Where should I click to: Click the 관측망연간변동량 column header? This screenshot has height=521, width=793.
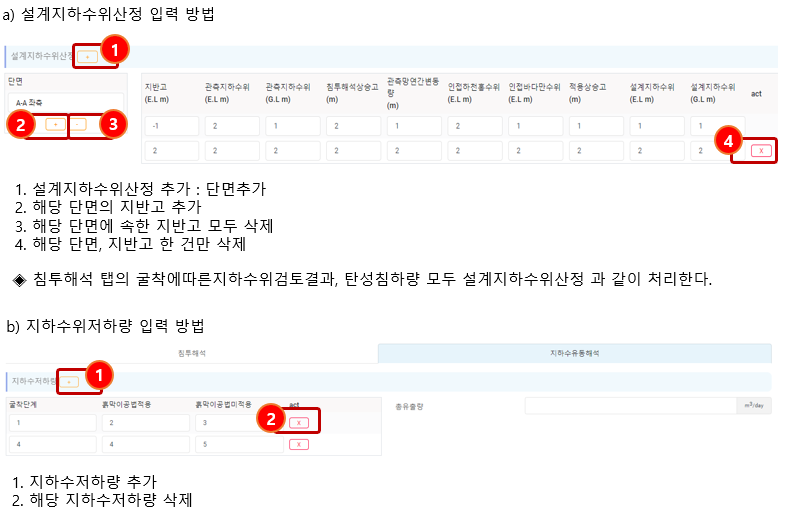[x=413, y=93]
